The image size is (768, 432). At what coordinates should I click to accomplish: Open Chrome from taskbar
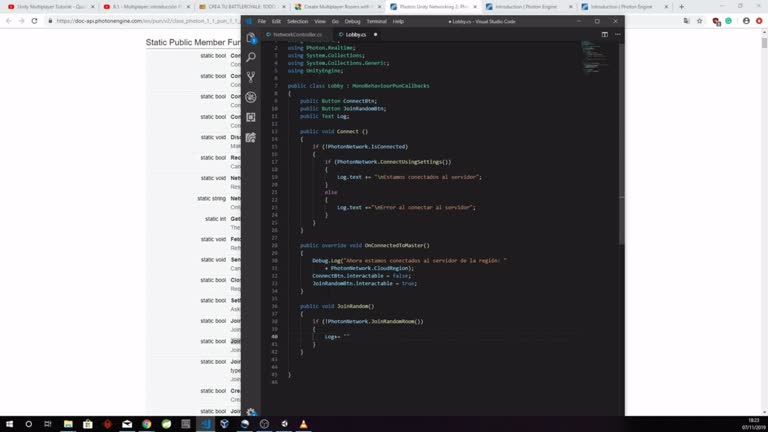click(146, 424)
